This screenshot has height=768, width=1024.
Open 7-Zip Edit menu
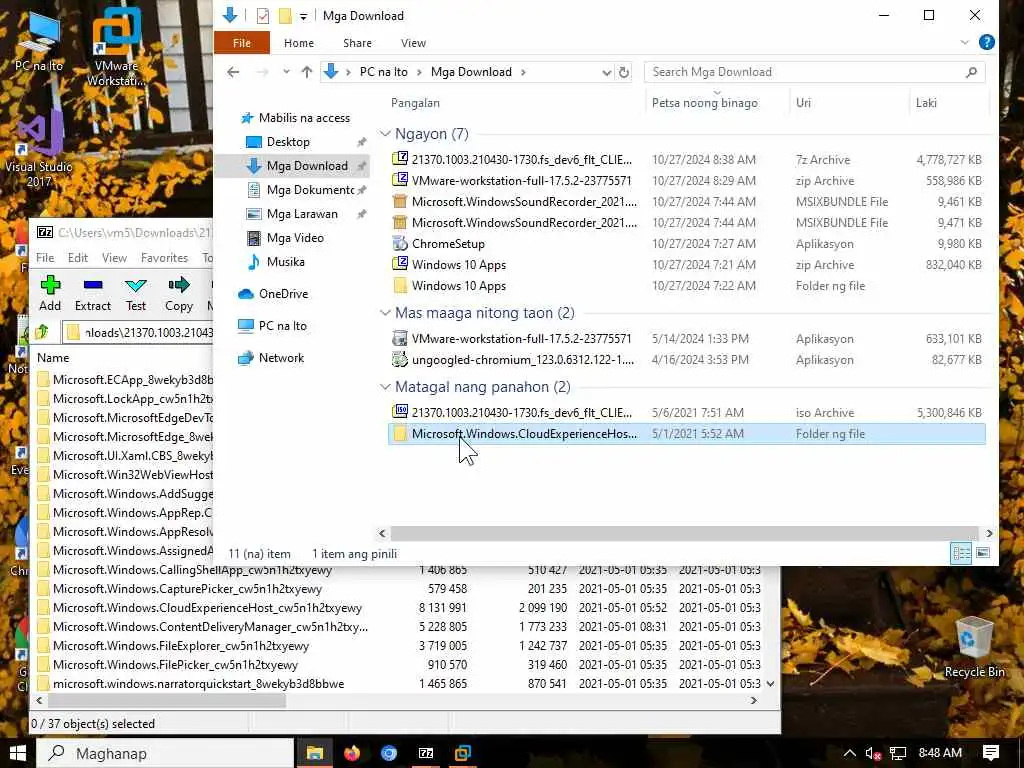pyautogui.click(x=78, y=258)
